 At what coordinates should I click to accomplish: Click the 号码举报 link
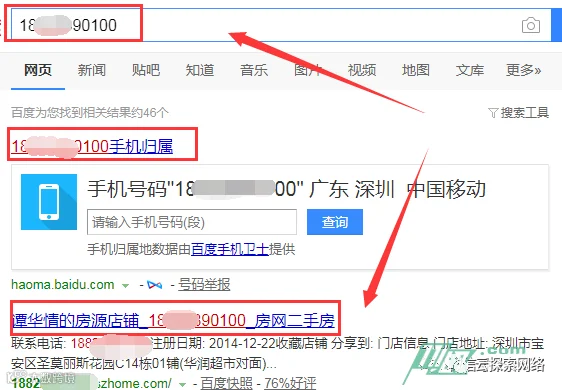pyautogui.click(x=204, y=285)
